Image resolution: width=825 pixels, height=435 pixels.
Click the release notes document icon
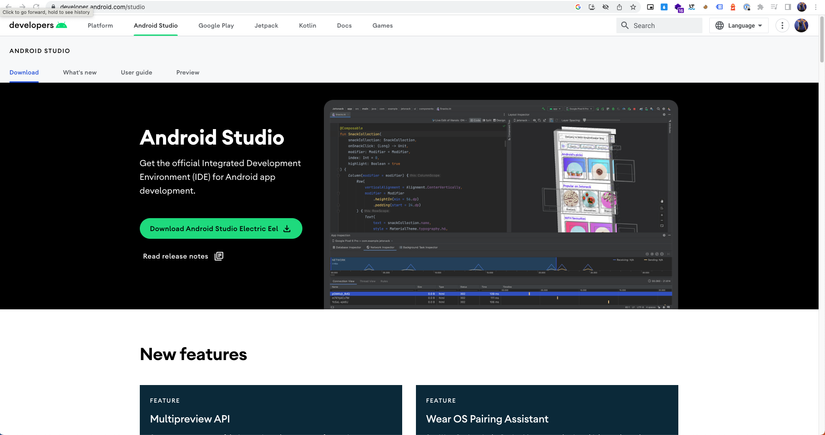pos(219,256)
